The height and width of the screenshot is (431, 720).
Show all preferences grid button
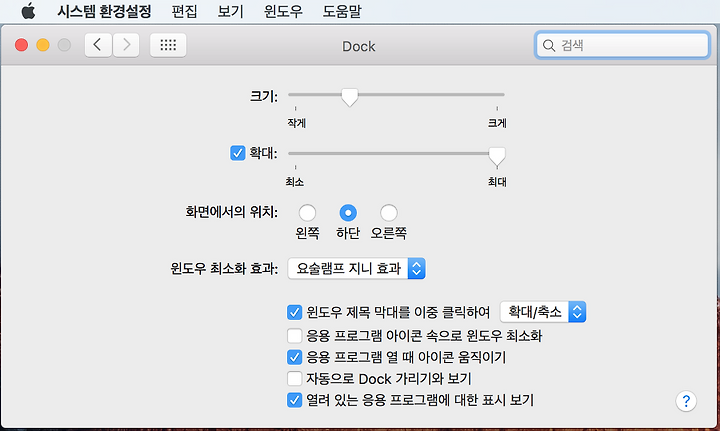[x=168, y=45]
